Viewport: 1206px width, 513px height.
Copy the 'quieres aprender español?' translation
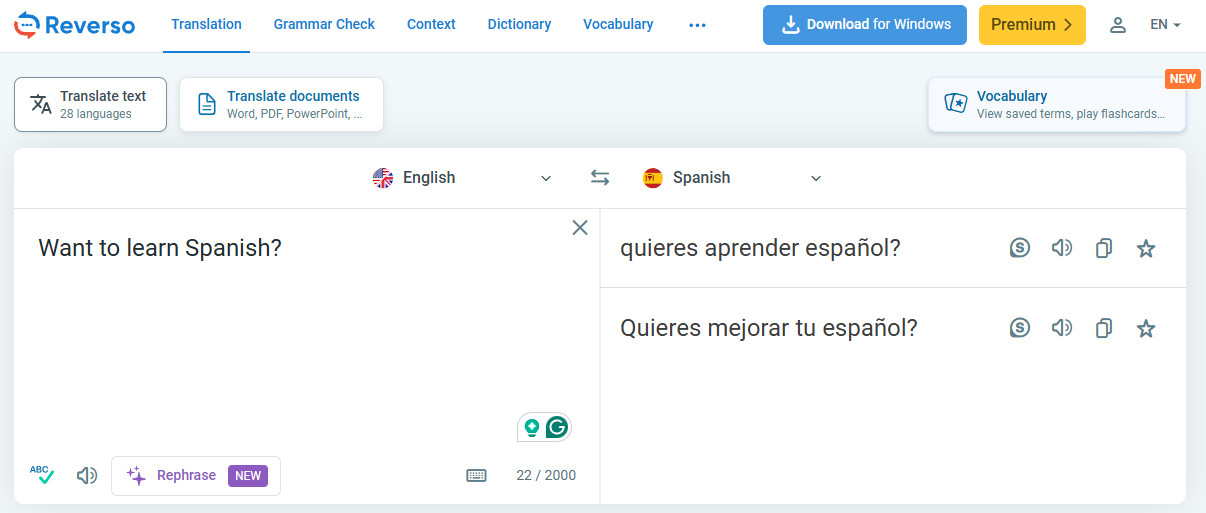[x=1104, y=248]
